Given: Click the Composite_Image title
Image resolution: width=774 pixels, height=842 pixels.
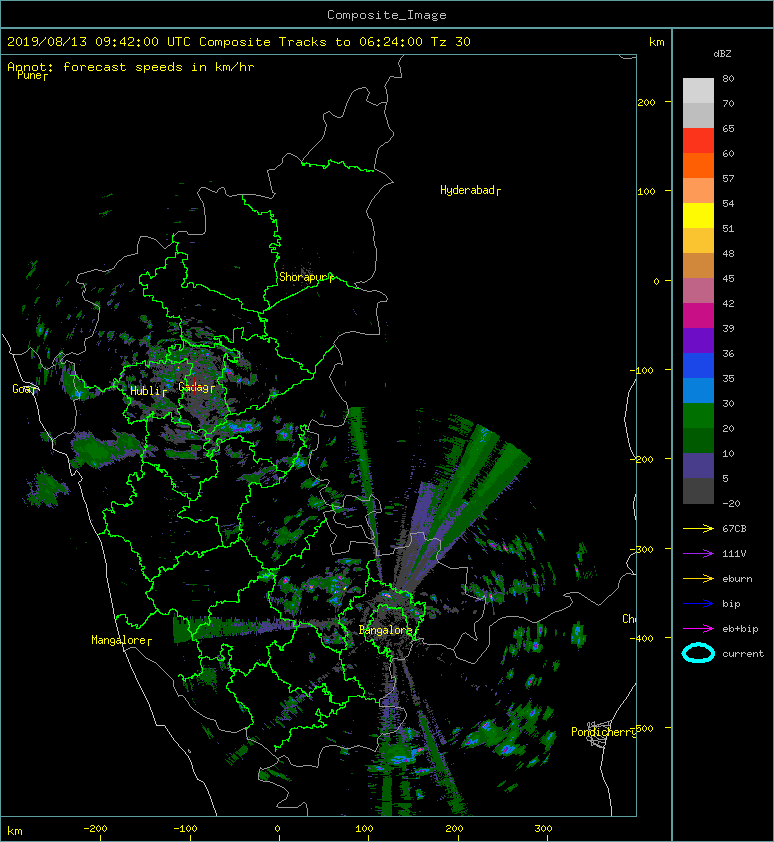Looking at the screenshot, I should pyautogui.click(x=387, y=15).
